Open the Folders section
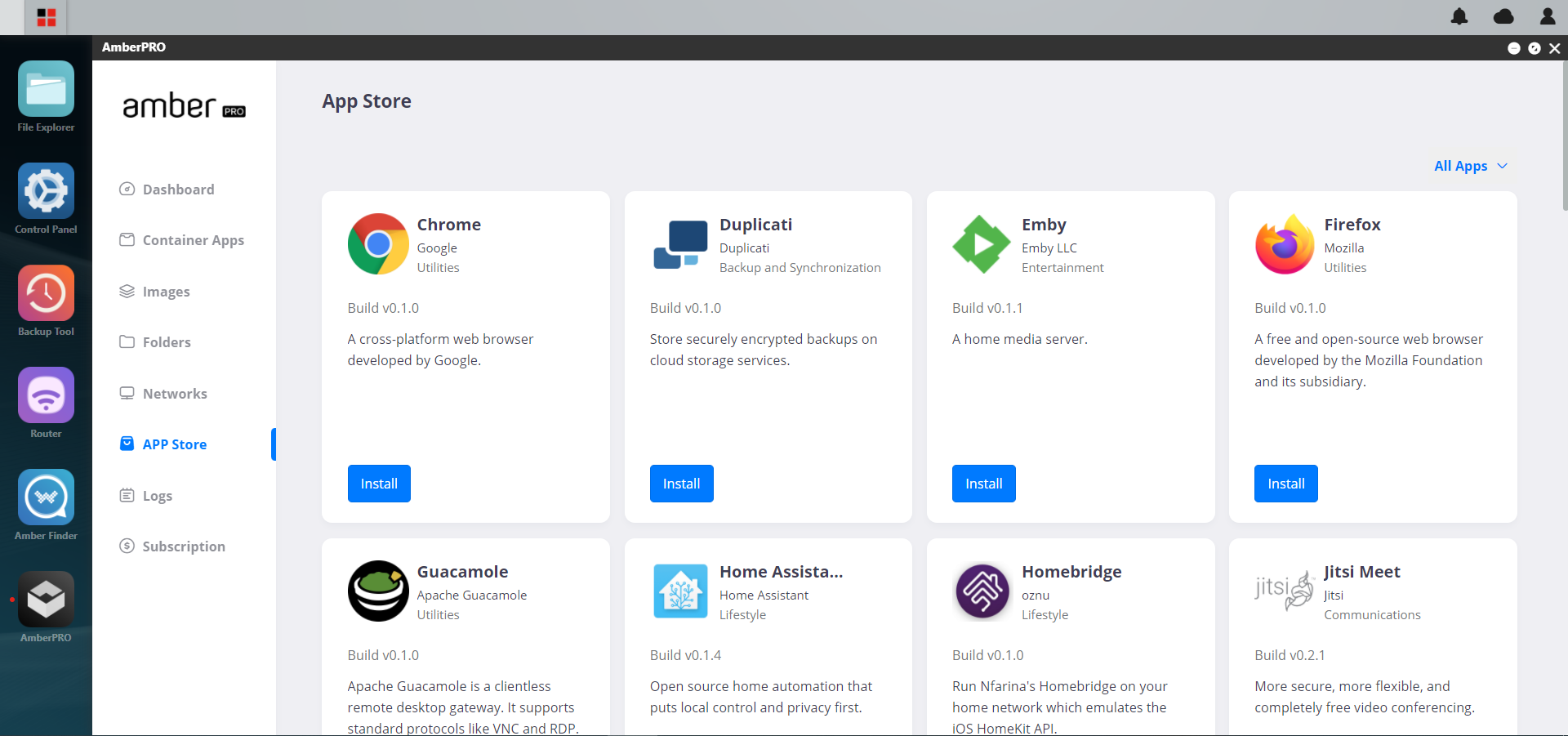The width and height of the screenshot is (1568, 736). coord(167,342)
